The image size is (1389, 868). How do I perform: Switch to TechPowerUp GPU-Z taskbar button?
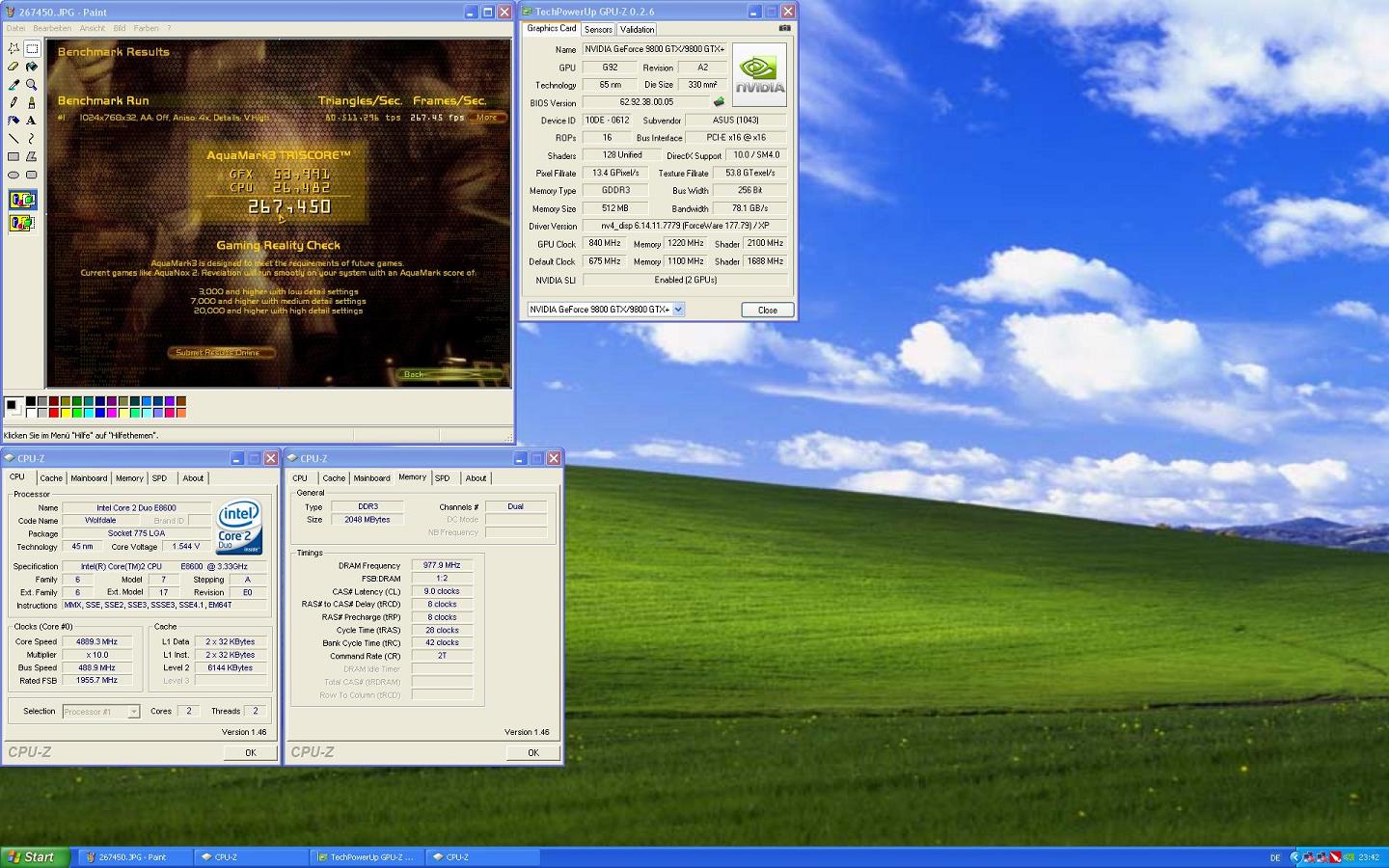[365, 857]
